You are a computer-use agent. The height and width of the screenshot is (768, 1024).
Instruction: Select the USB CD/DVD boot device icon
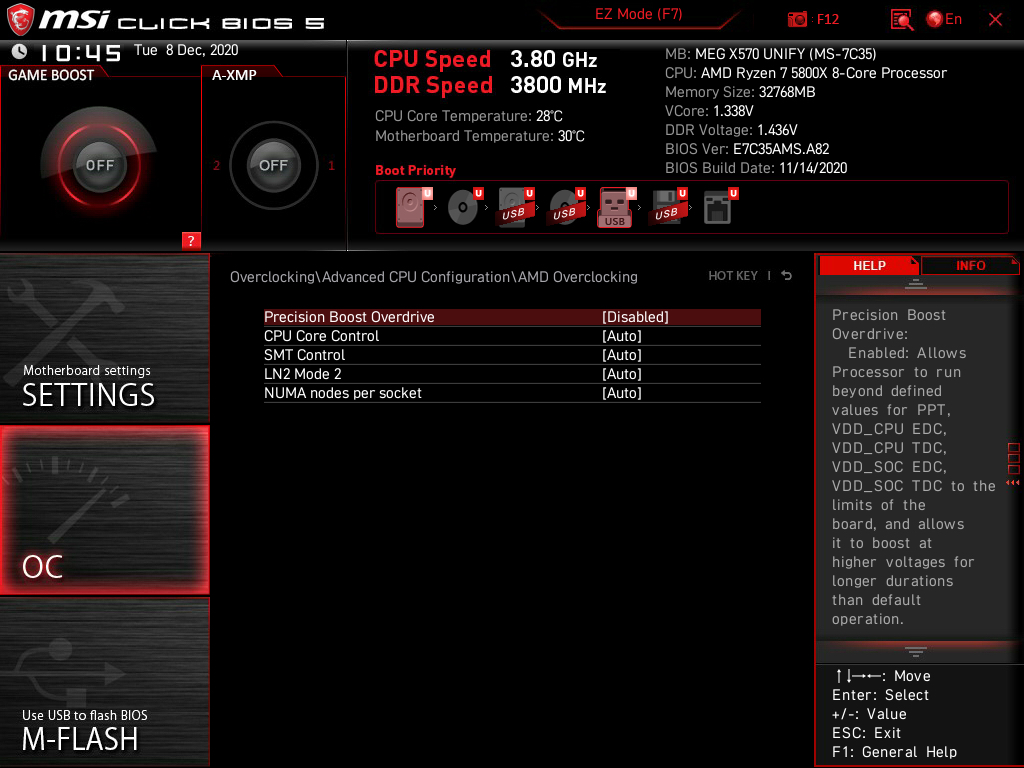pyautogui.click(x=566, y=207)
